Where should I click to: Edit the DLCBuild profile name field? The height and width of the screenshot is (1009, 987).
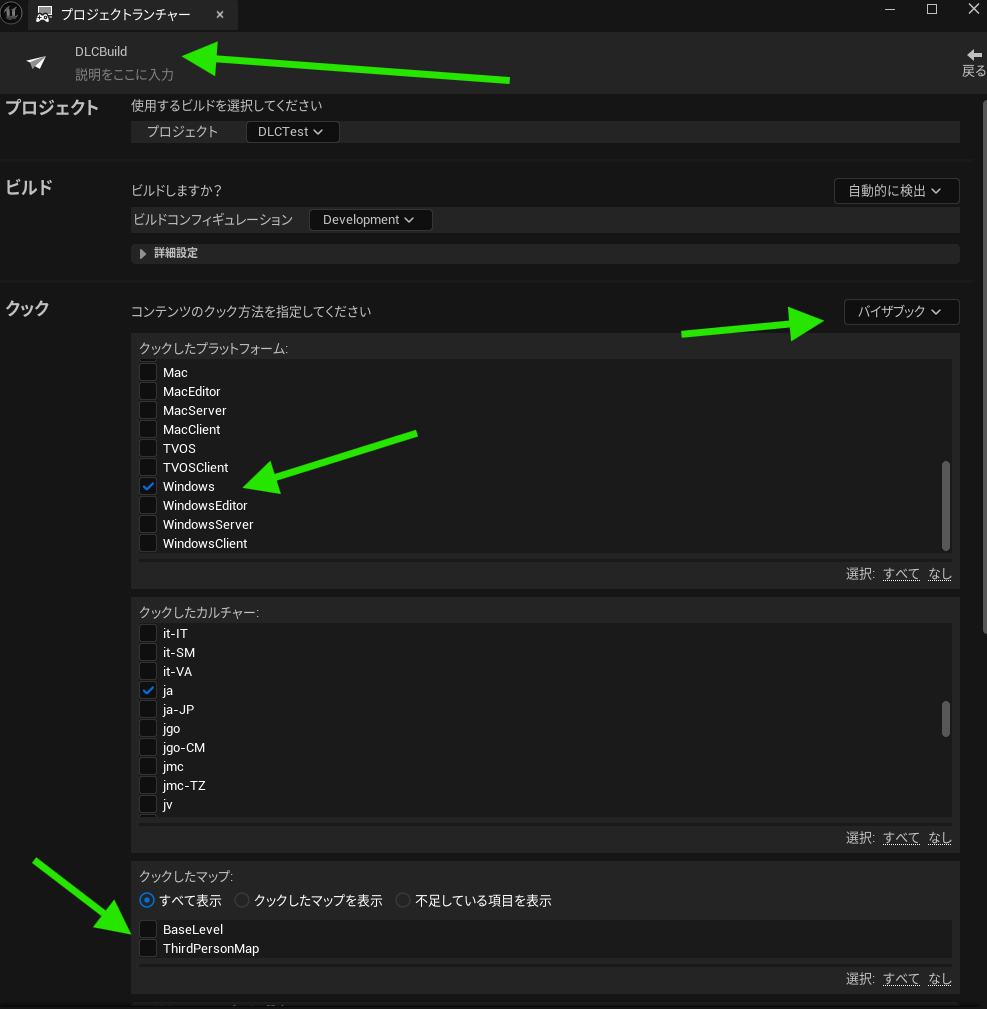tap(101, 51)
